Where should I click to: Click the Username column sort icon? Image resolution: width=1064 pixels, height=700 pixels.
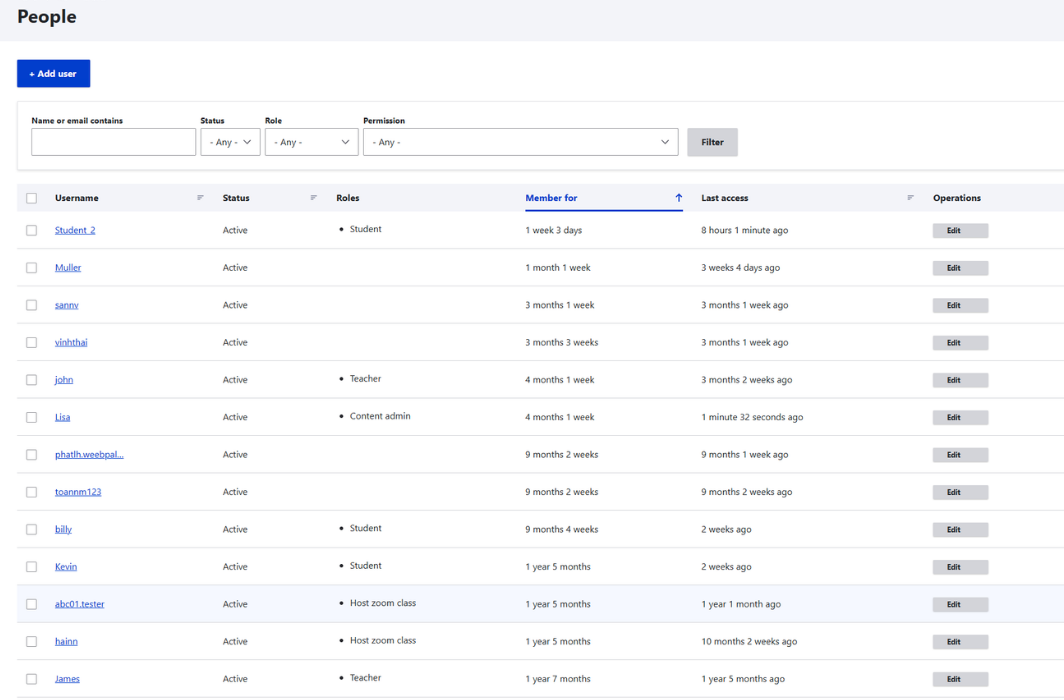(200, 198)
